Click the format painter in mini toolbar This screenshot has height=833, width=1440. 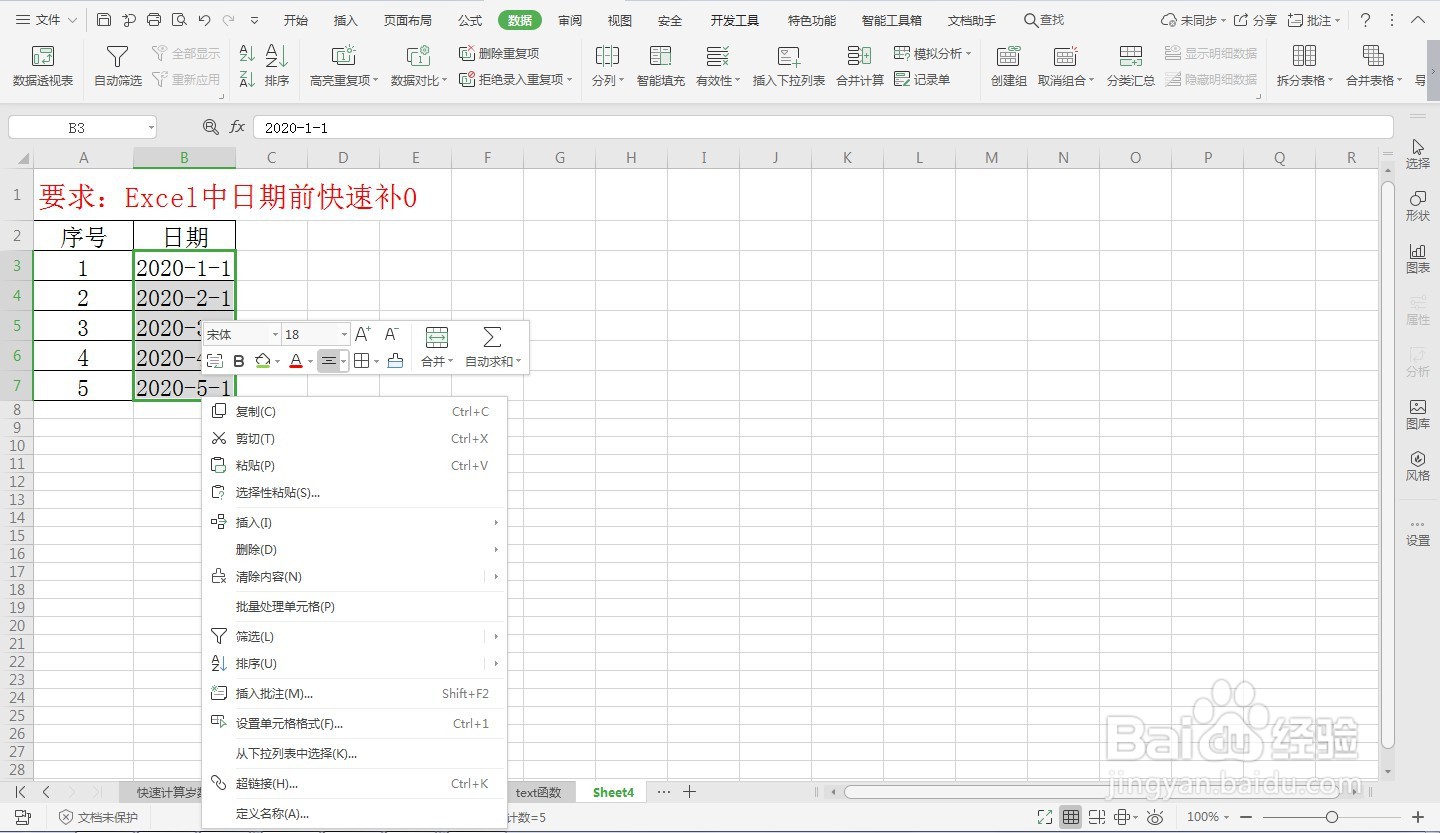(x=395, y=361)
